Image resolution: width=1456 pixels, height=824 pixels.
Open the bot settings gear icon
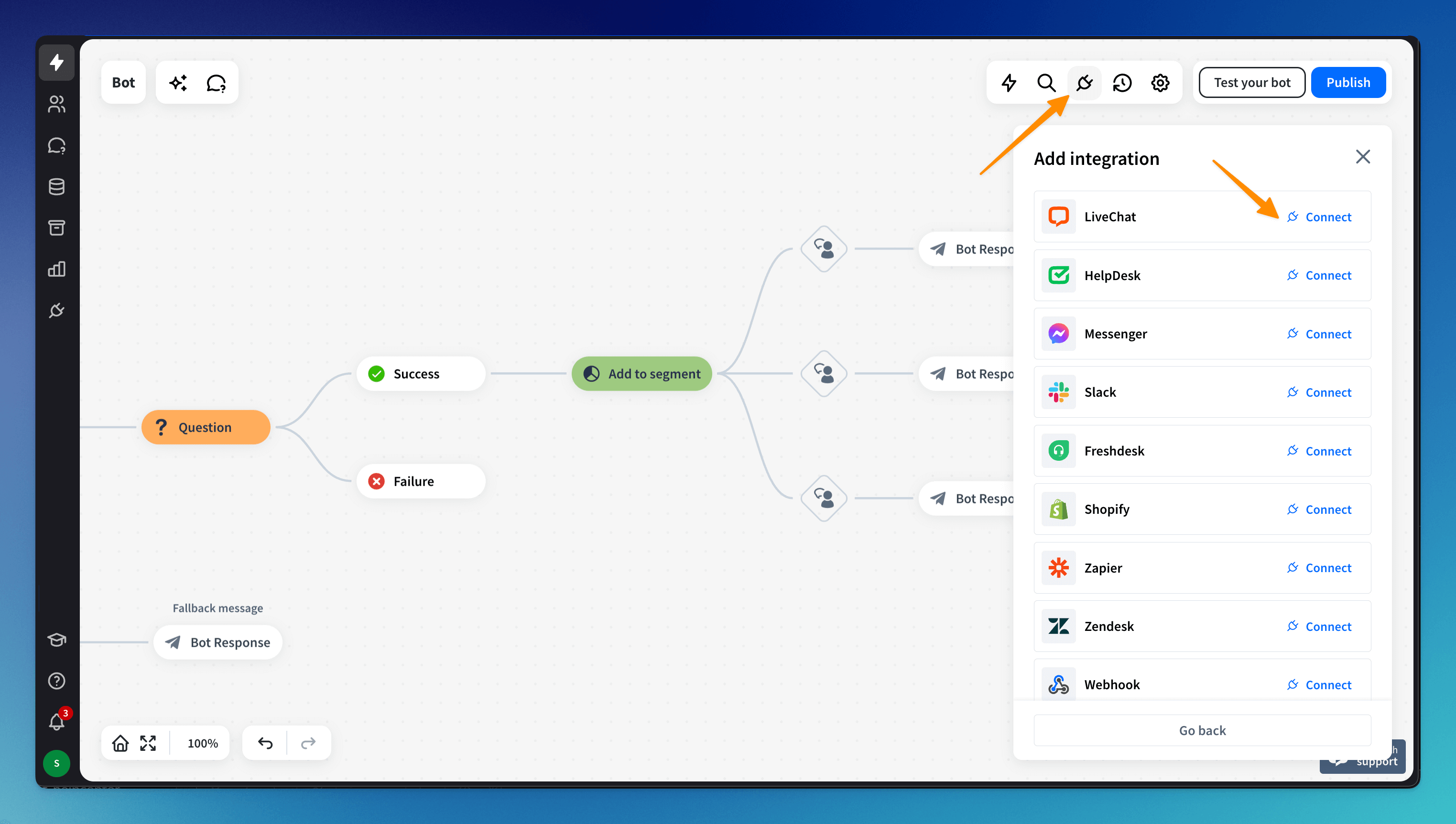coord(1160,83)
